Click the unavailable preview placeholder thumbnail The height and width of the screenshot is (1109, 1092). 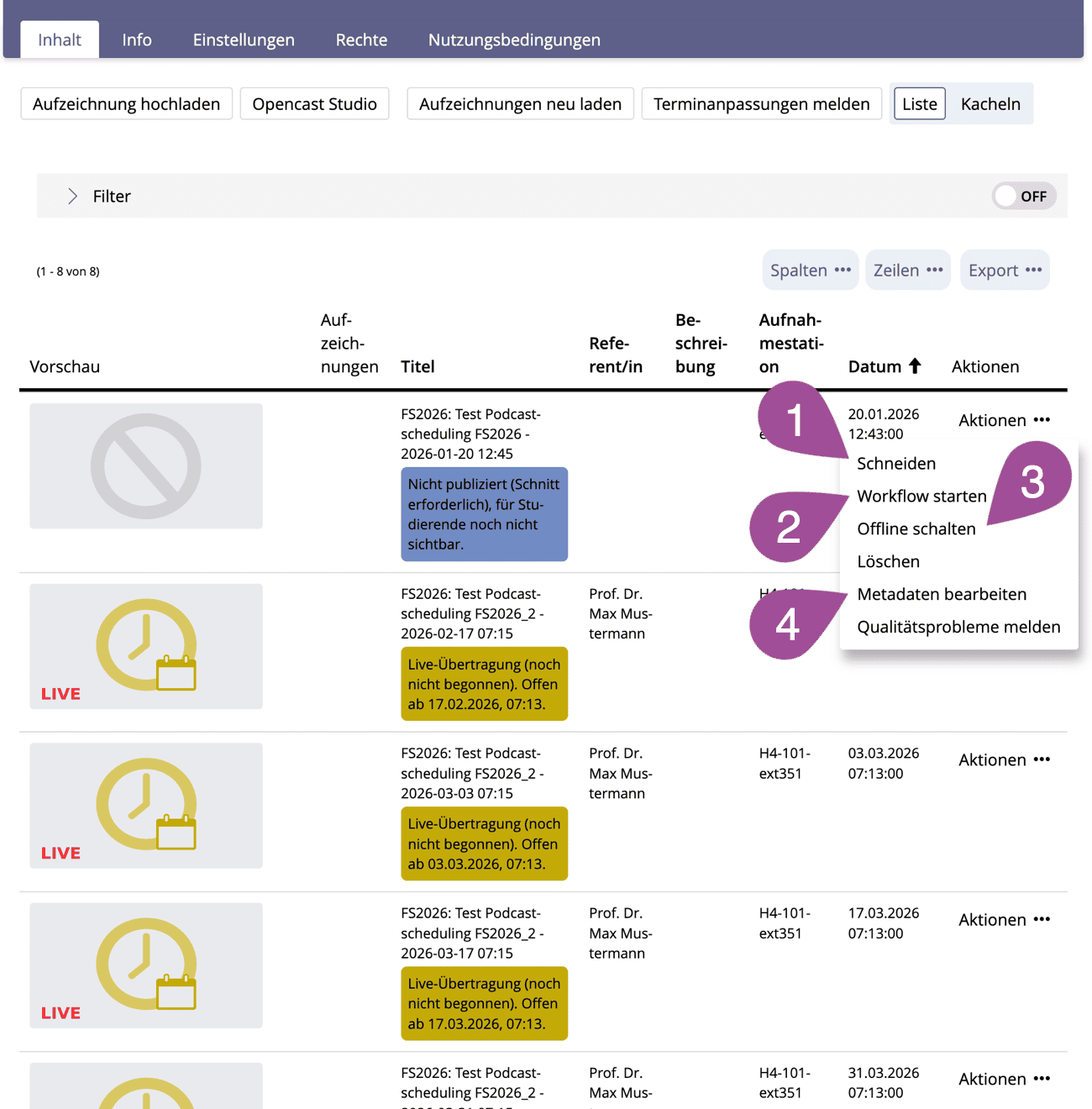point(146,466)
